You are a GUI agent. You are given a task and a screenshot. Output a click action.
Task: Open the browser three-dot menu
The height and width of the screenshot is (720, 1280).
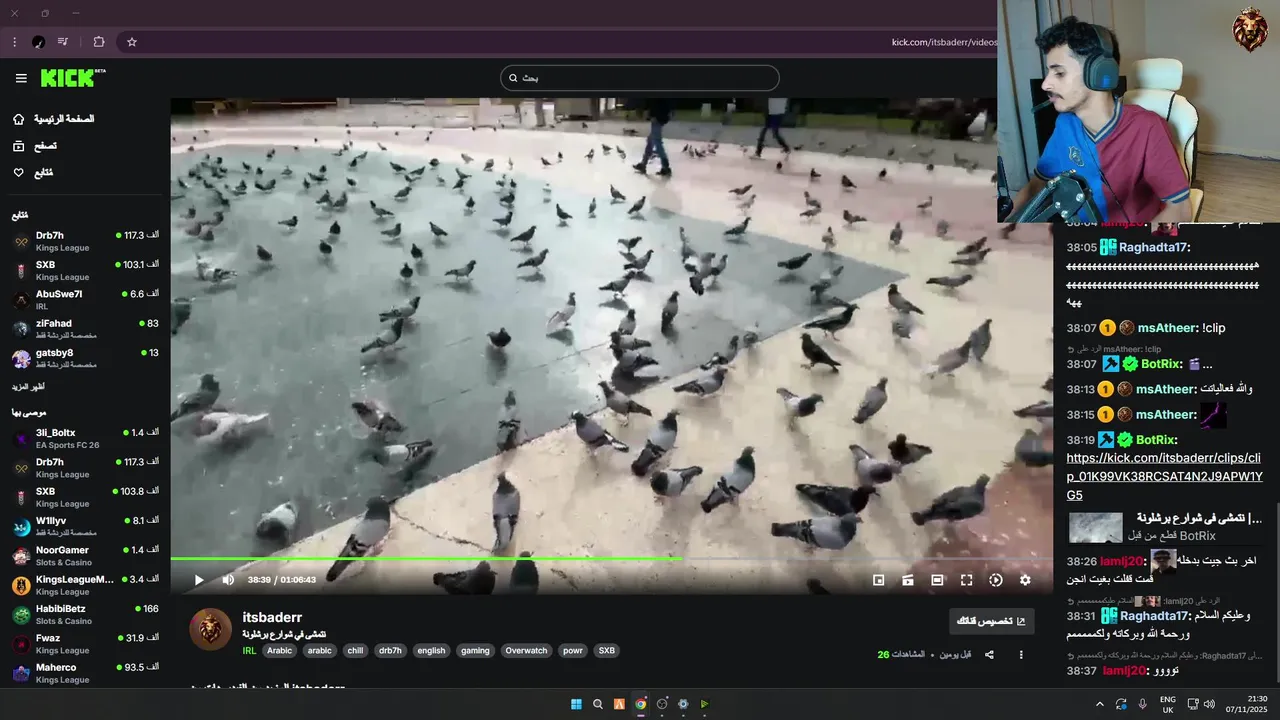pyautogui.click(x=14, y=42)
